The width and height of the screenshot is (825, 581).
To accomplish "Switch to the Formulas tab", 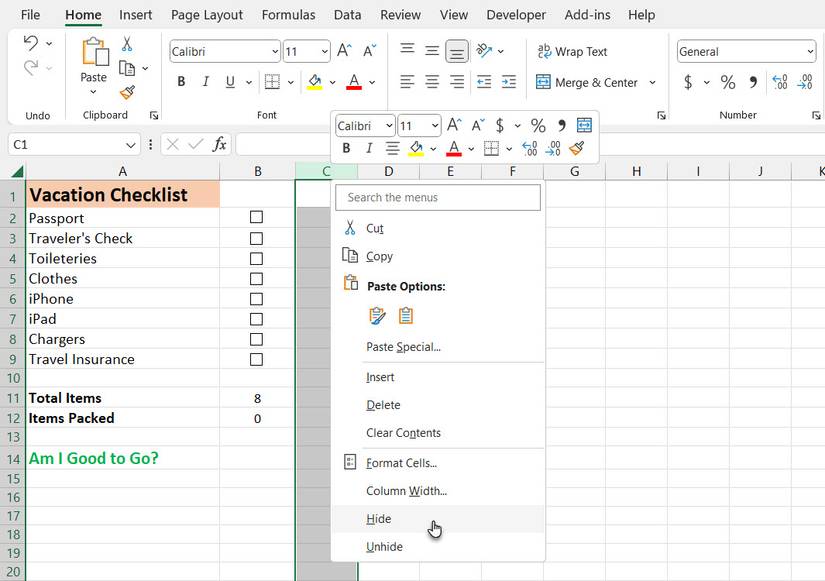I will [x=288, y=15].
